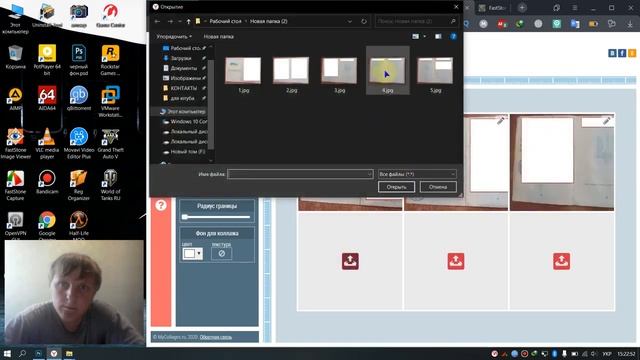Image resolution: width=640 pixels, height=360 pixels.
Task: Open dialog help question mark icon
Action: click(x=453, y=37)
